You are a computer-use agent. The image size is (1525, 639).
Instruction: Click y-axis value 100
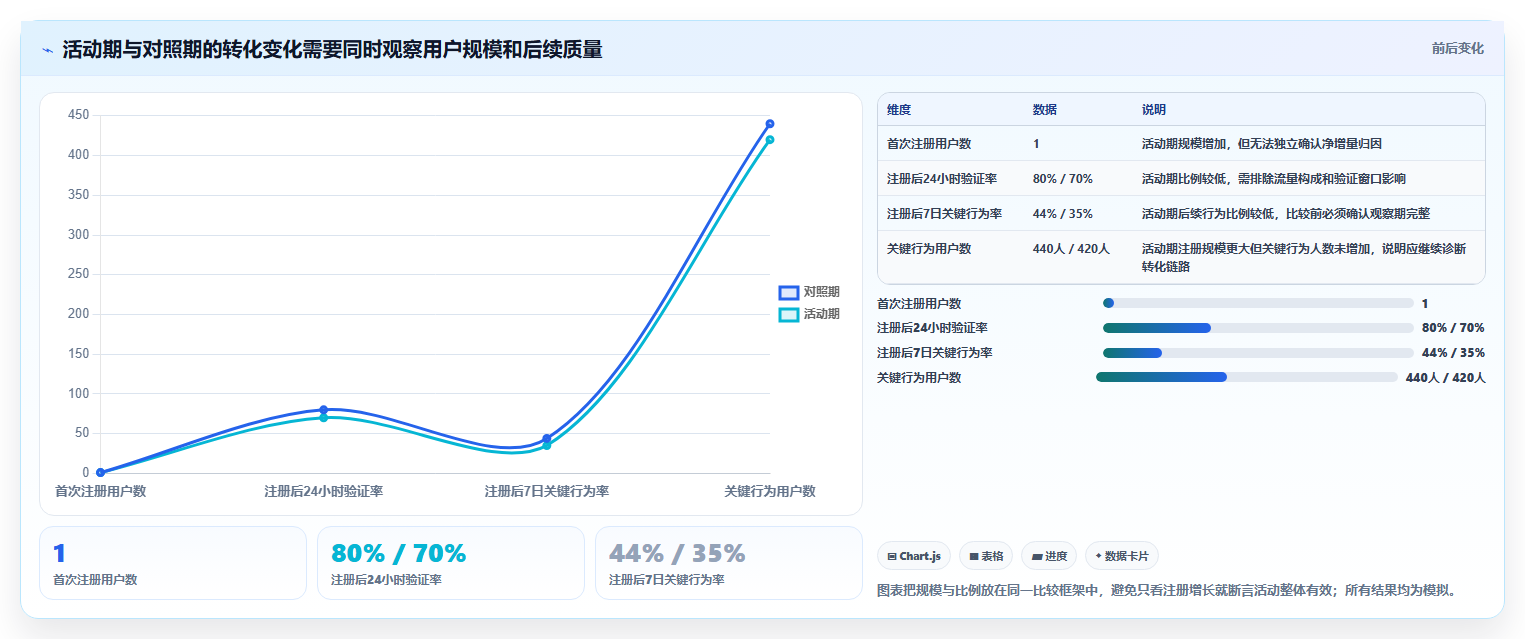click(x=79, y=393)
